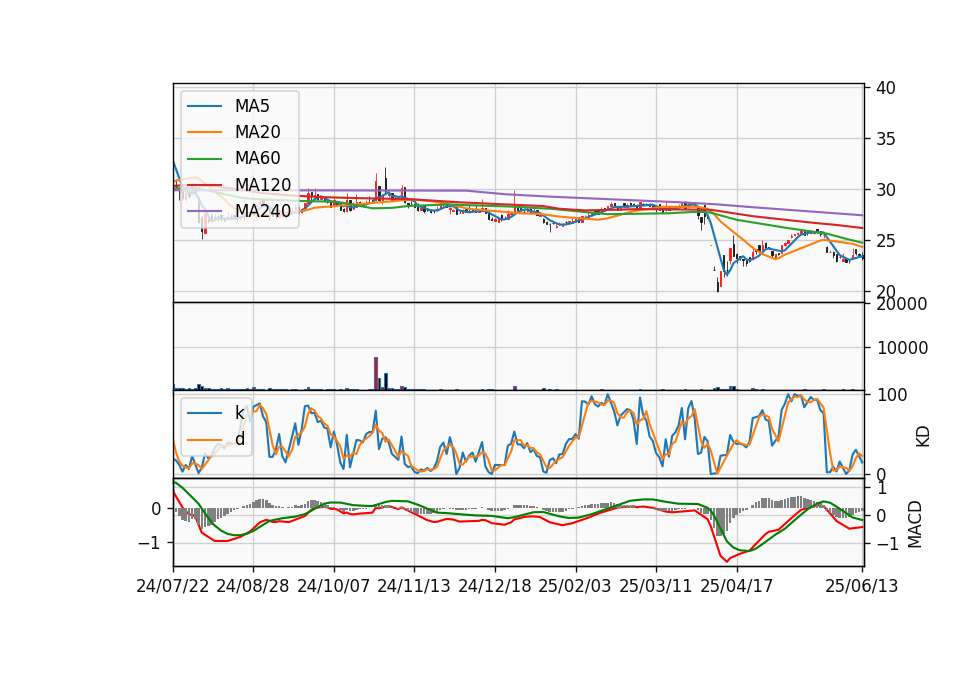Click the 24/08/28 date label
This screenshot has height=690, width=960.
point(253,586)
